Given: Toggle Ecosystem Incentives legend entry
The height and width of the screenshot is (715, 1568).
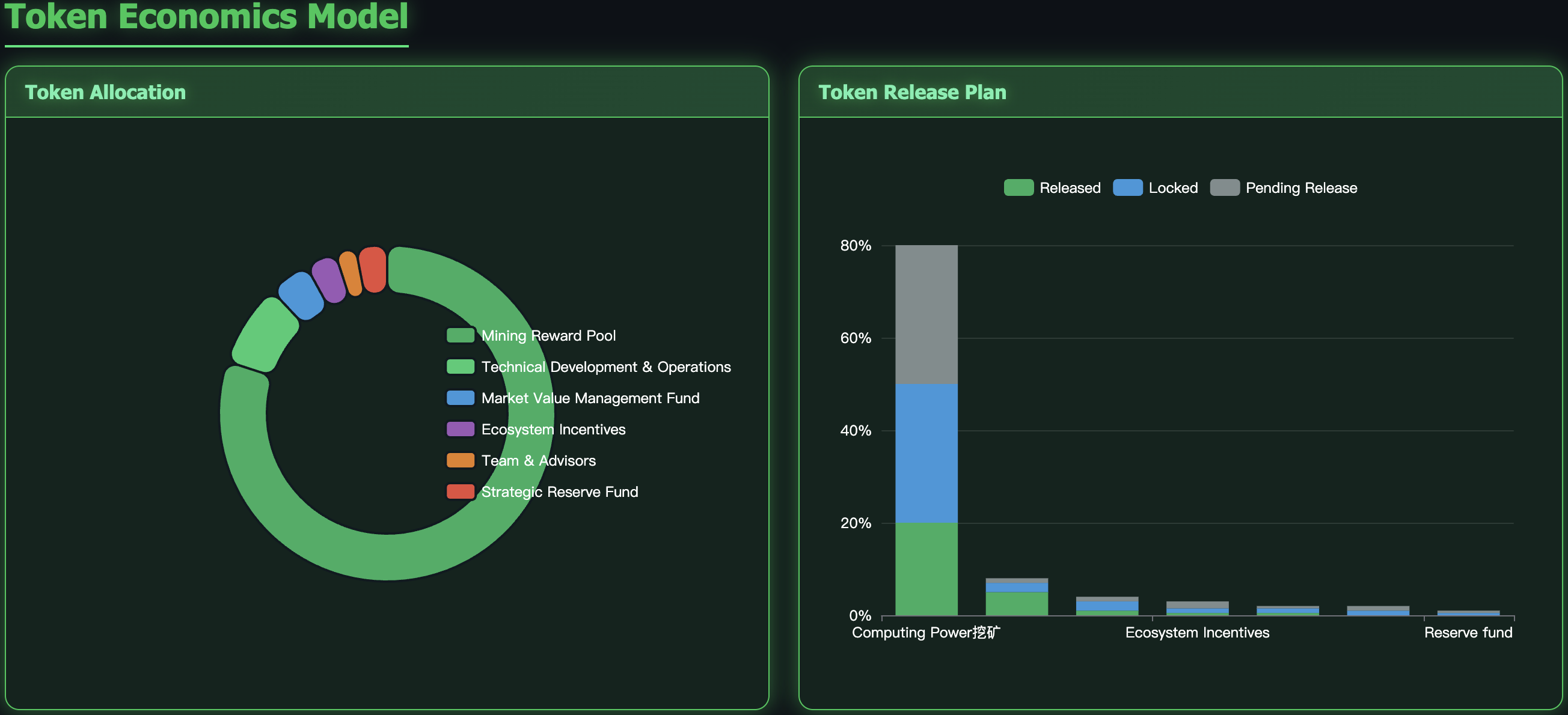Looking at the screenshot, I should [x=553, y=430].
